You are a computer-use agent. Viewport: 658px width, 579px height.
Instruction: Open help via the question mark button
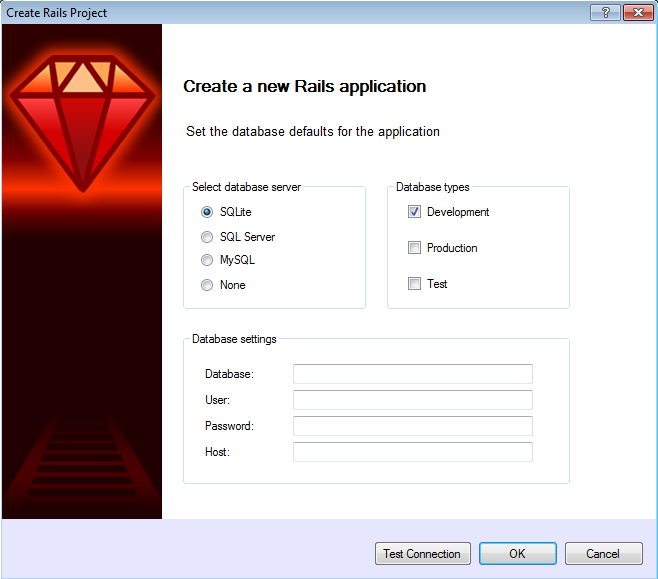(605, 13)
